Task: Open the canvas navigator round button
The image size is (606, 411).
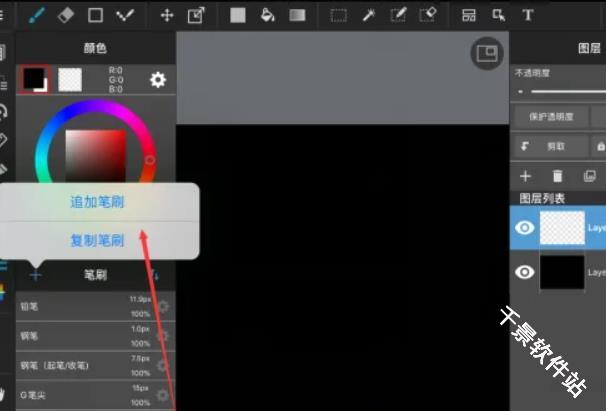Action: click(487, 53)
